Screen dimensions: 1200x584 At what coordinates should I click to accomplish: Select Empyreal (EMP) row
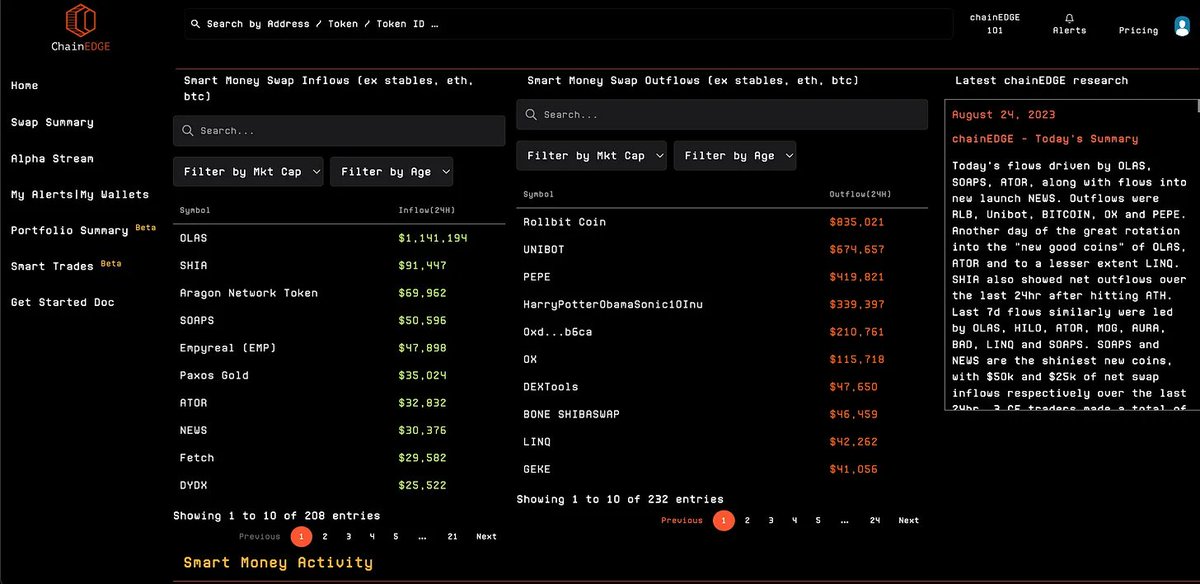[x=339, y=348]
